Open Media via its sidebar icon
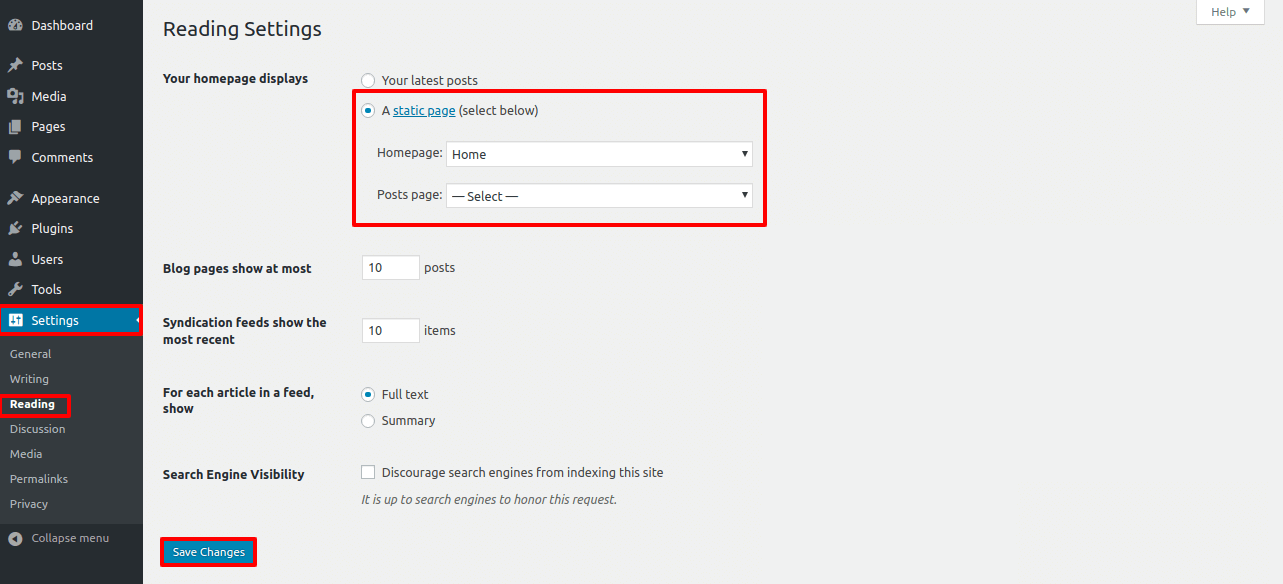This screenshot has height=584, width=1283. tap(15, 97)
